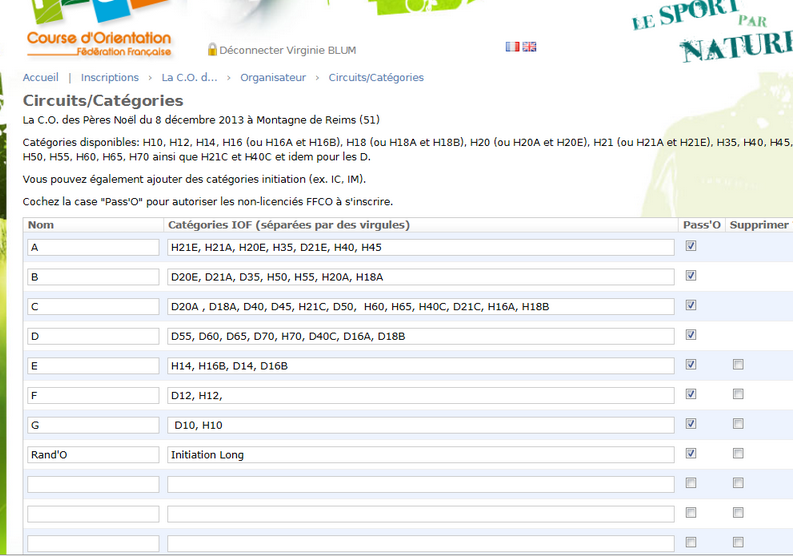Check Supprimer for Rand'O circuit
This screenshot has height=556, width=793.
click(738, 454)
